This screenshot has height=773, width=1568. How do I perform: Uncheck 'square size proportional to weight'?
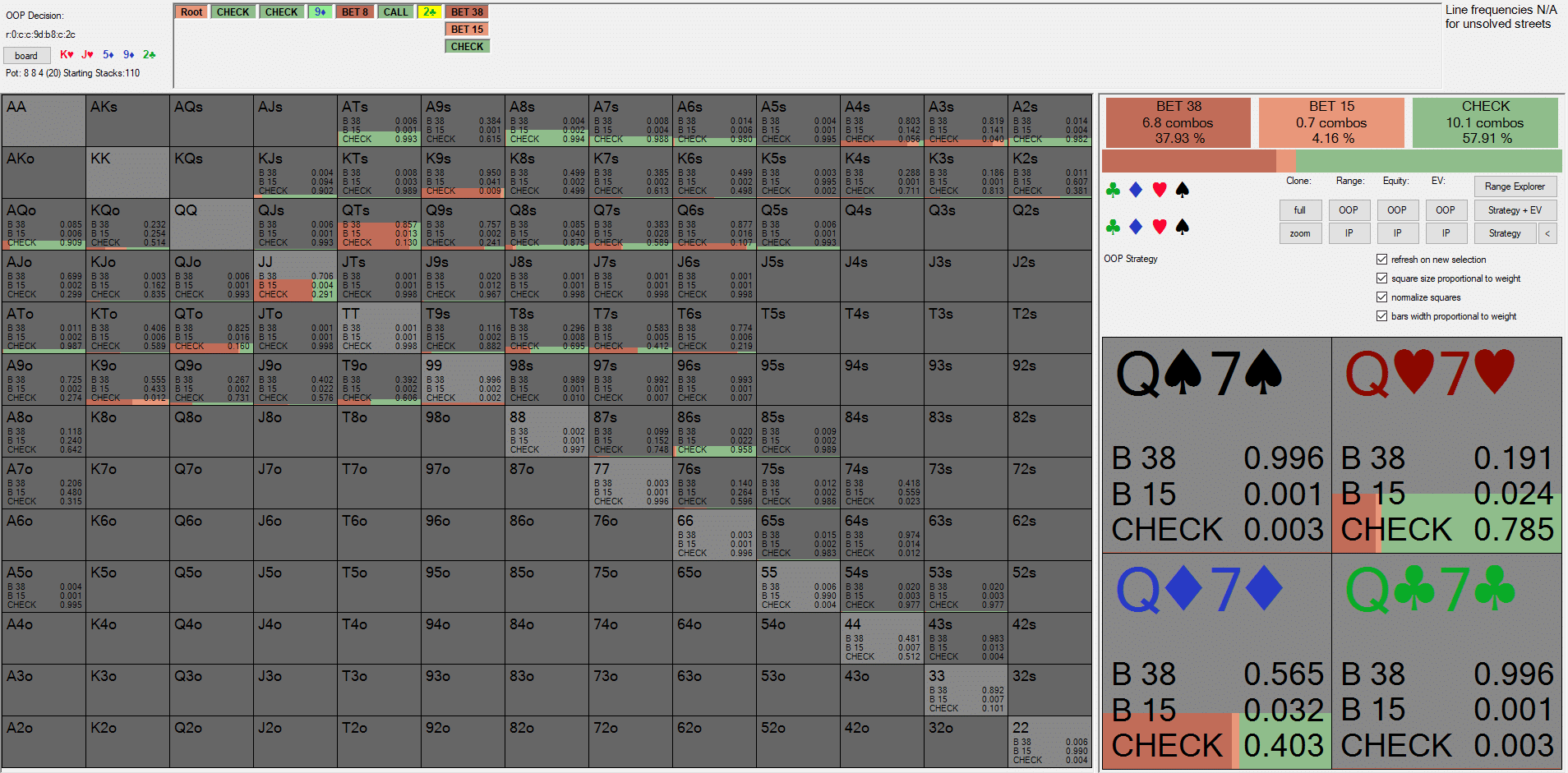tap(1381, 278)
